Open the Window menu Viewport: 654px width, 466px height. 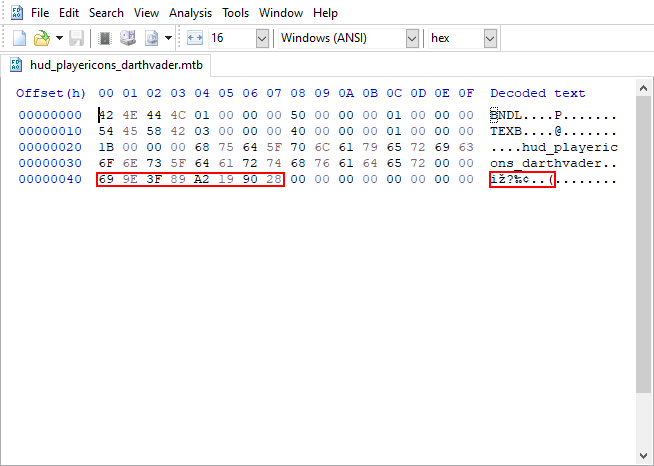tap(281, 13)
